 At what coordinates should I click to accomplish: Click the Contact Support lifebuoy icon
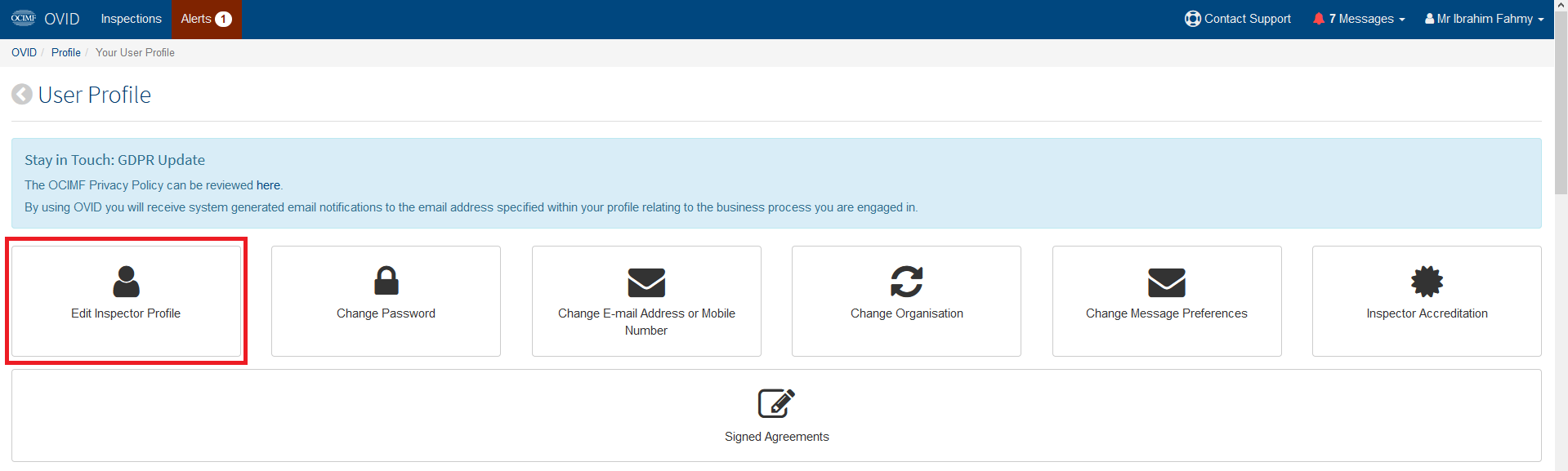point(1192,19)
